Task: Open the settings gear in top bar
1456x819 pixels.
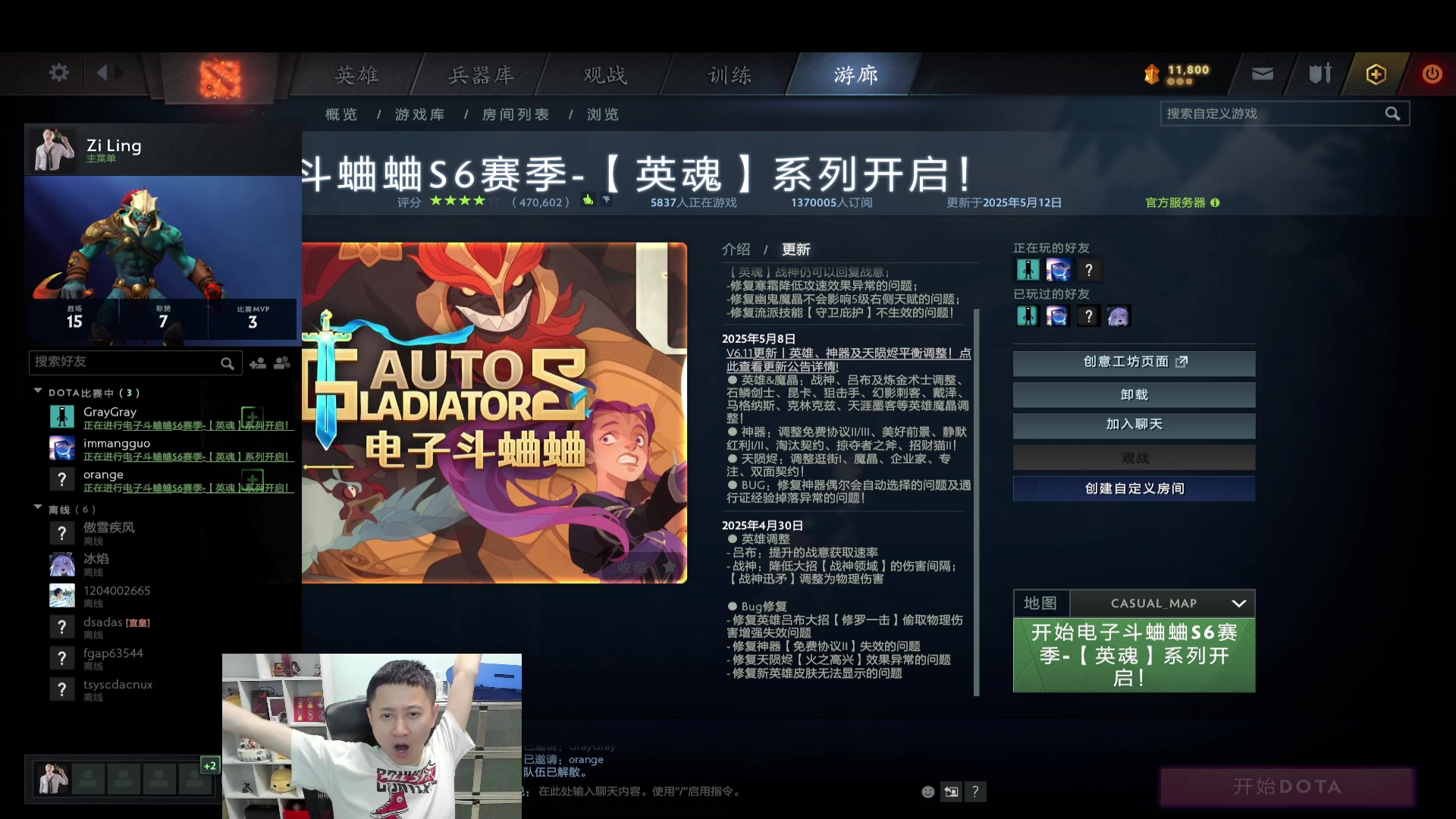Action: (x=59, y=73)
